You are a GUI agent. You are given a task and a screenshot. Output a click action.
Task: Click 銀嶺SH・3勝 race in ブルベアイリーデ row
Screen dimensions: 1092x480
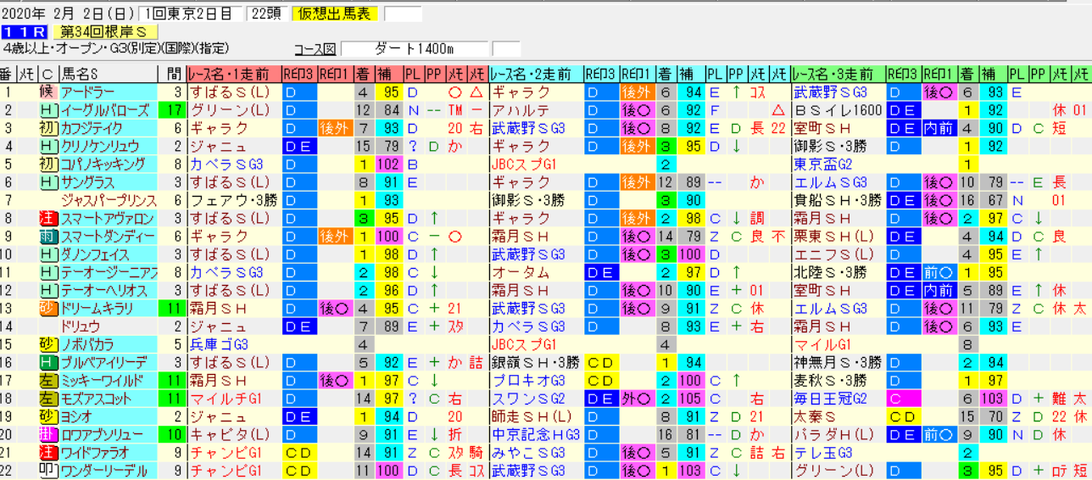(535, 363)
